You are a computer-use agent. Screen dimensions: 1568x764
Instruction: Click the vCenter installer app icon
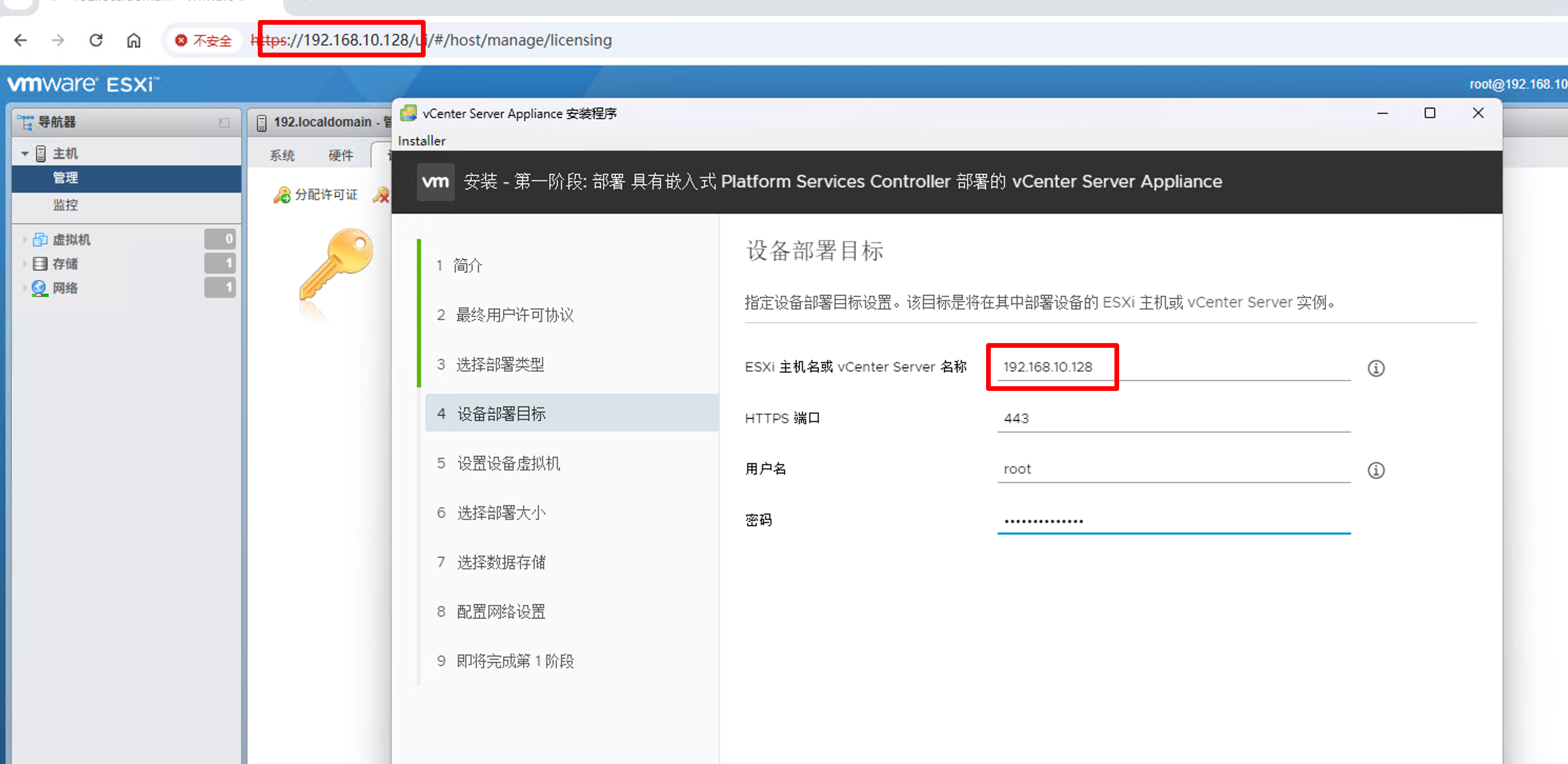[x=408, y=113]
